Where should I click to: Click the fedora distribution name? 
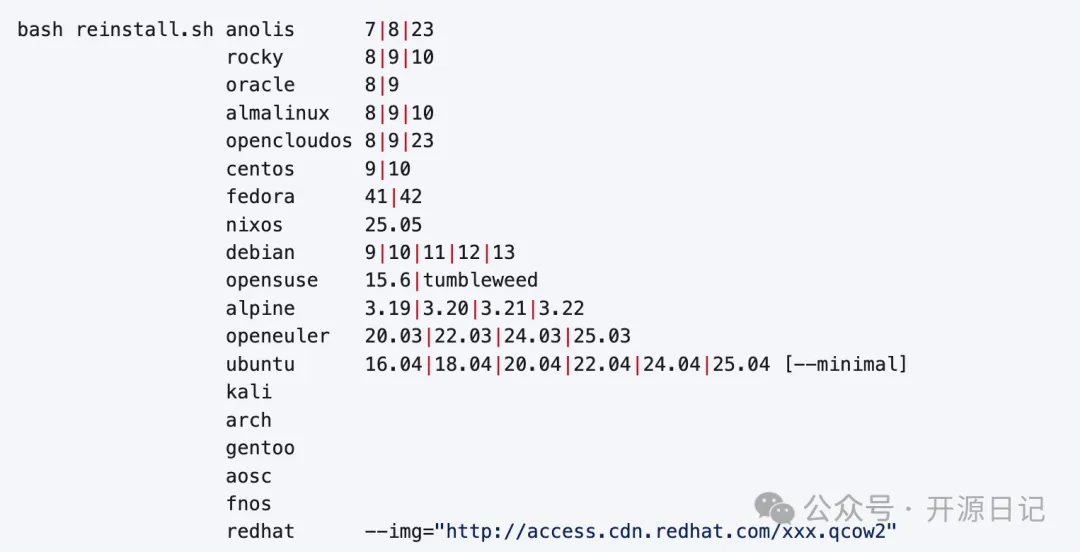pos(260,197)
